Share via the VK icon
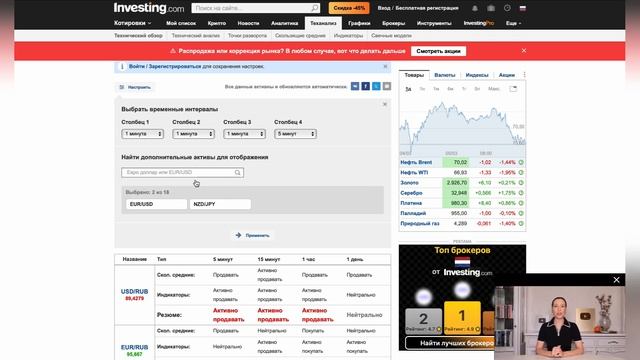Image resolution: width=640 pixels, height=360 pixels. [x=355, y=86]
